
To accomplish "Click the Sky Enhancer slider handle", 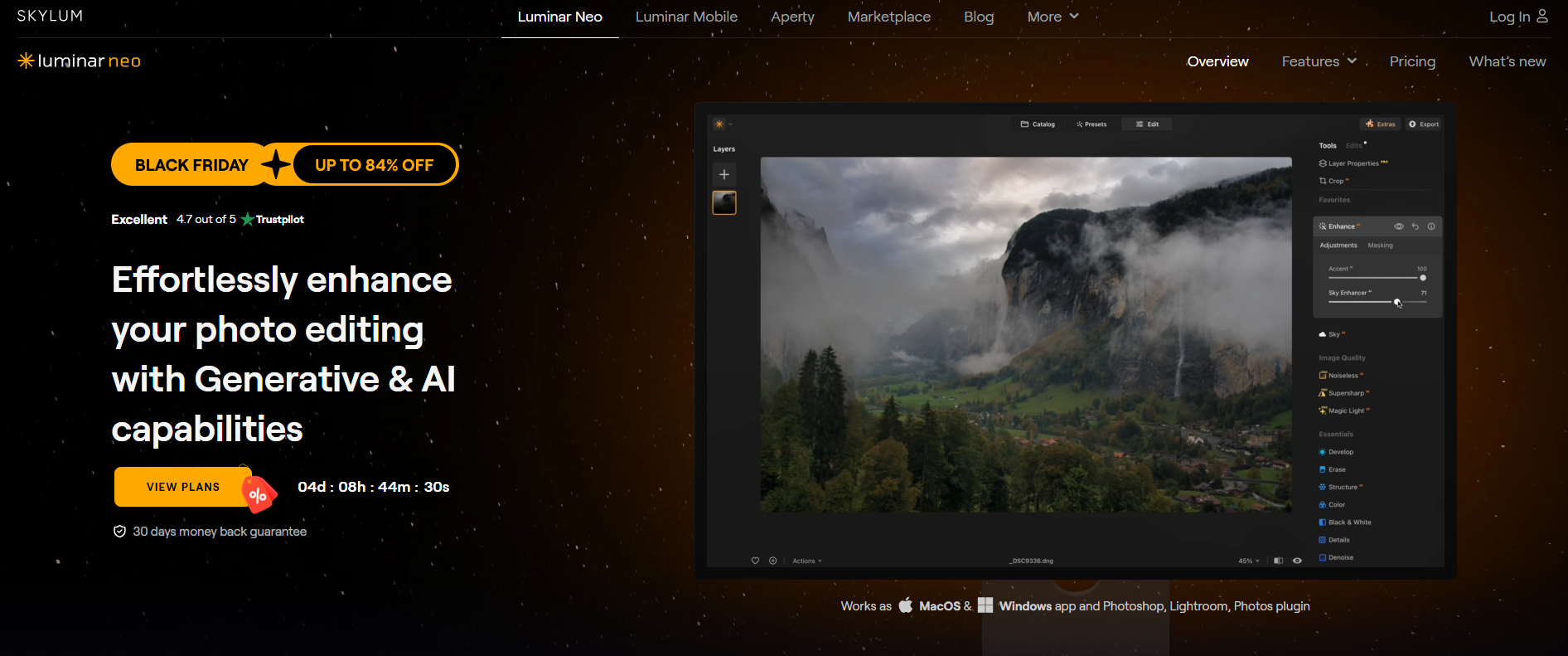I will coord(1397,302).
